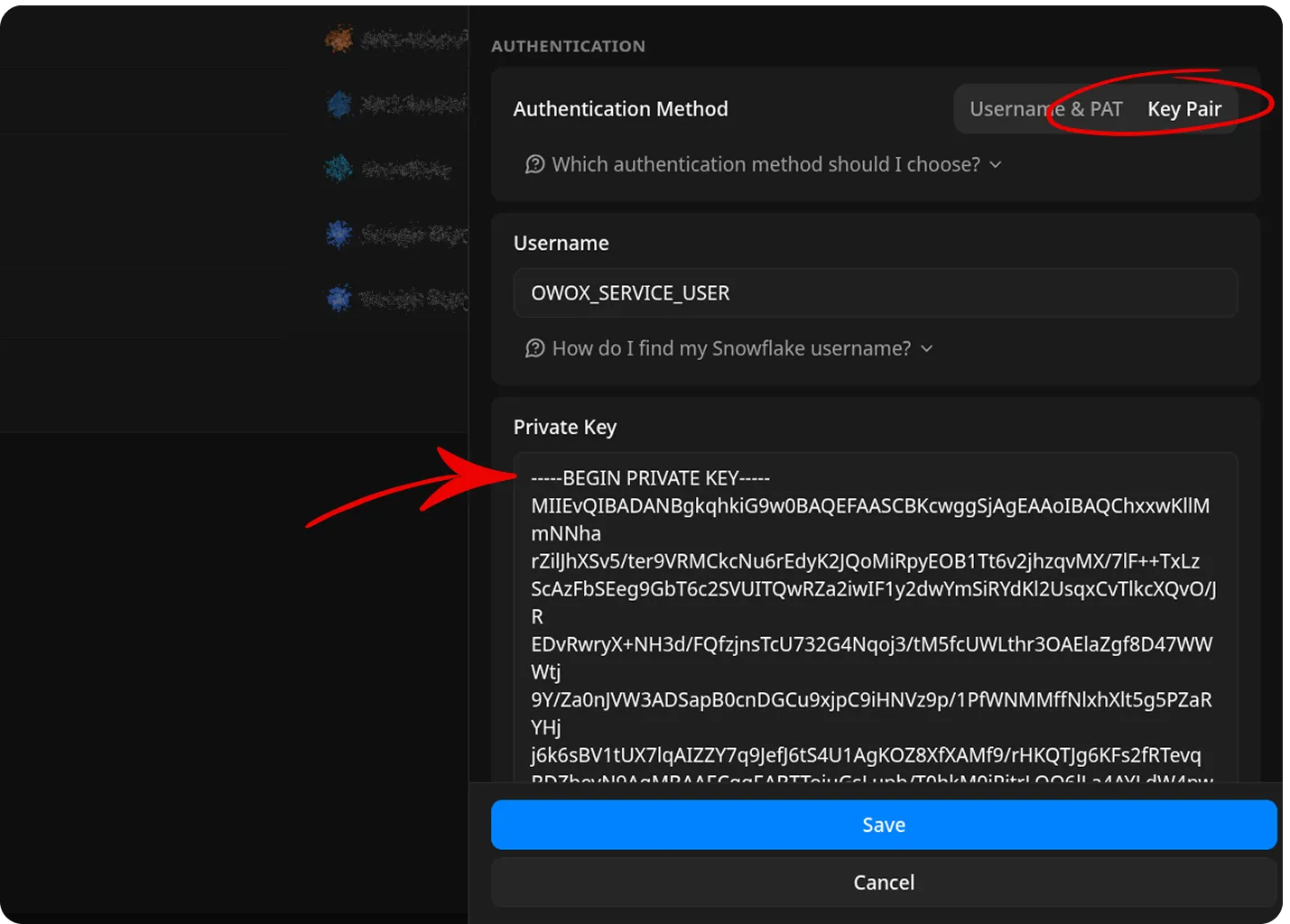Expand the chevron after "Which authentication method should I choose?"
This screenshot has height=924, width=1290.
pos(995,164)
